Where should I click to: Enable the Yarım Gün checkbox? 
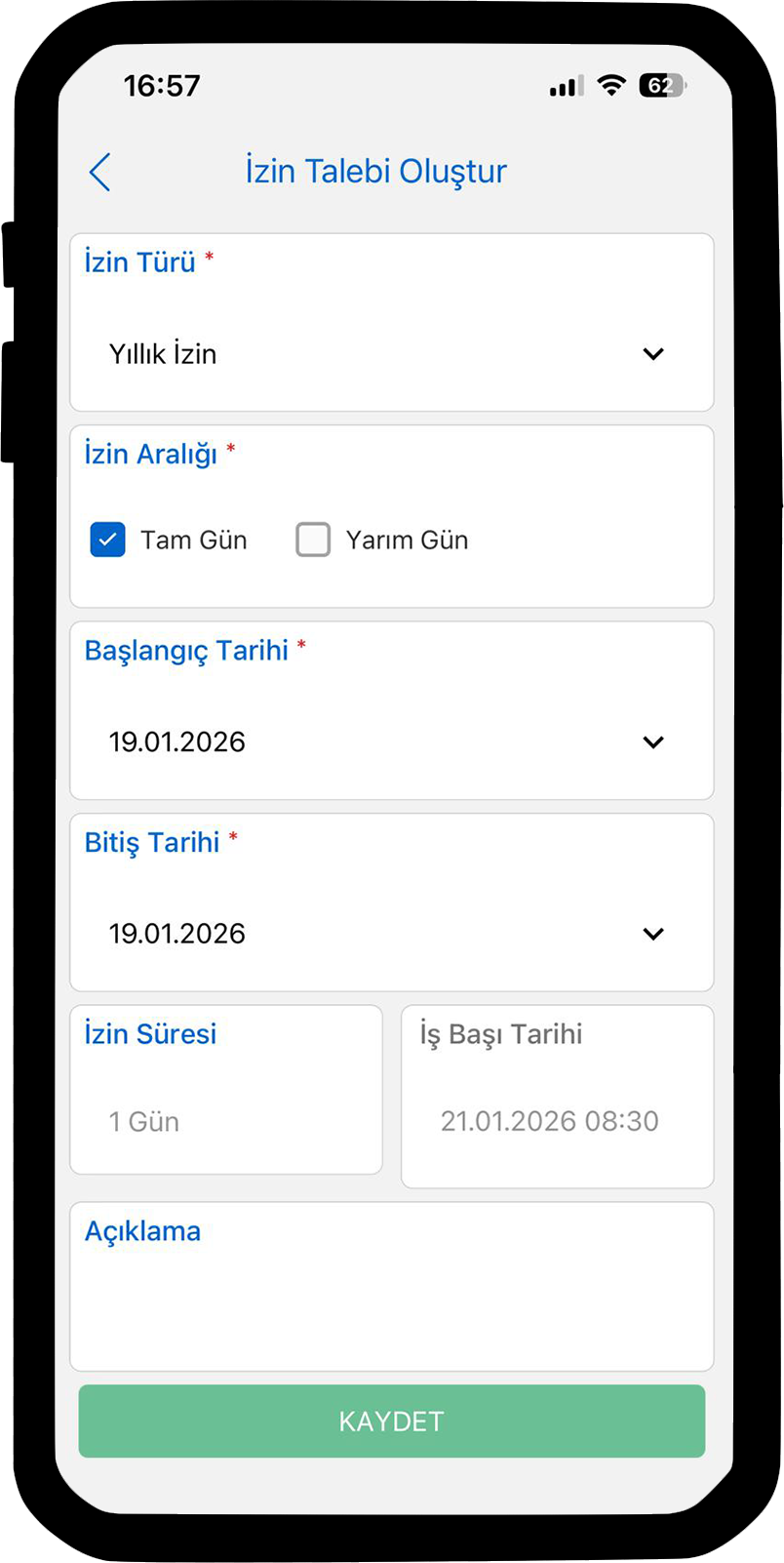pos(313,540)
